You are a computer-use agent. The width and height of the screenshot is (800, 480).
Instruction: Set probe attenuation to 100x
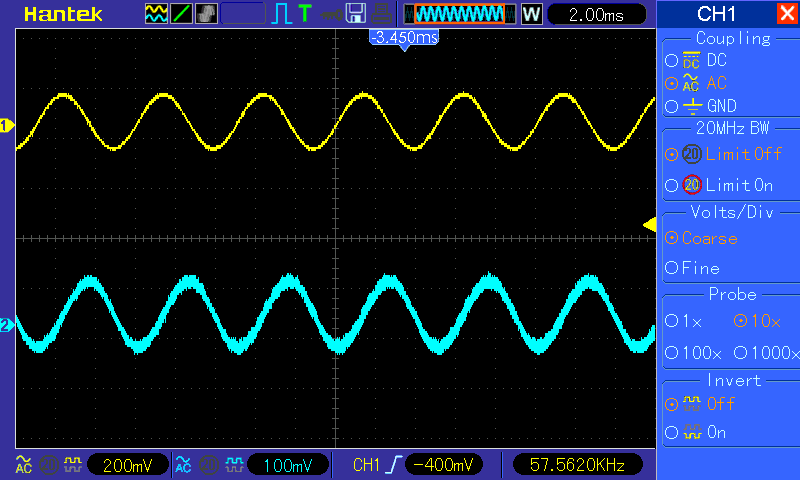click(693, 352)
